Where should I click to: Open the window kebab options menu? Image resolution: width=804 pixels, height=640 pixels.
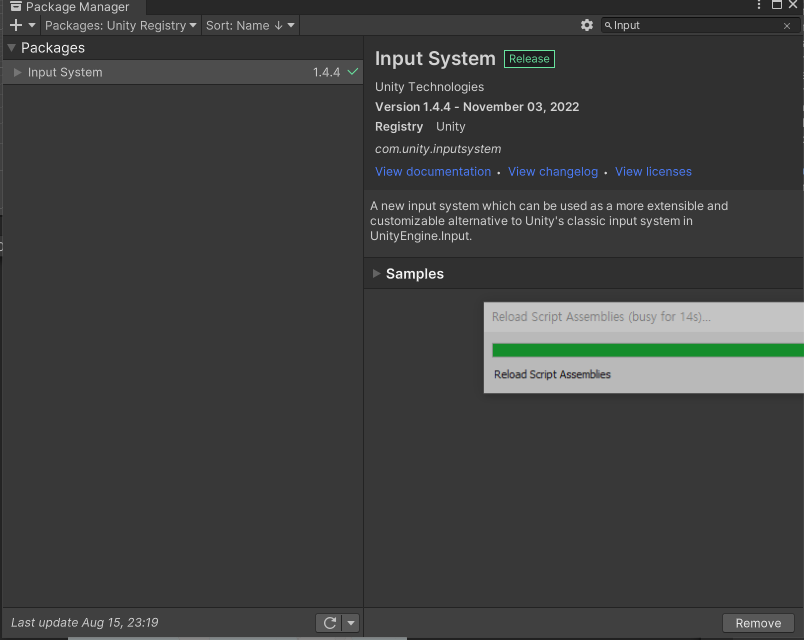click(759, 5)
